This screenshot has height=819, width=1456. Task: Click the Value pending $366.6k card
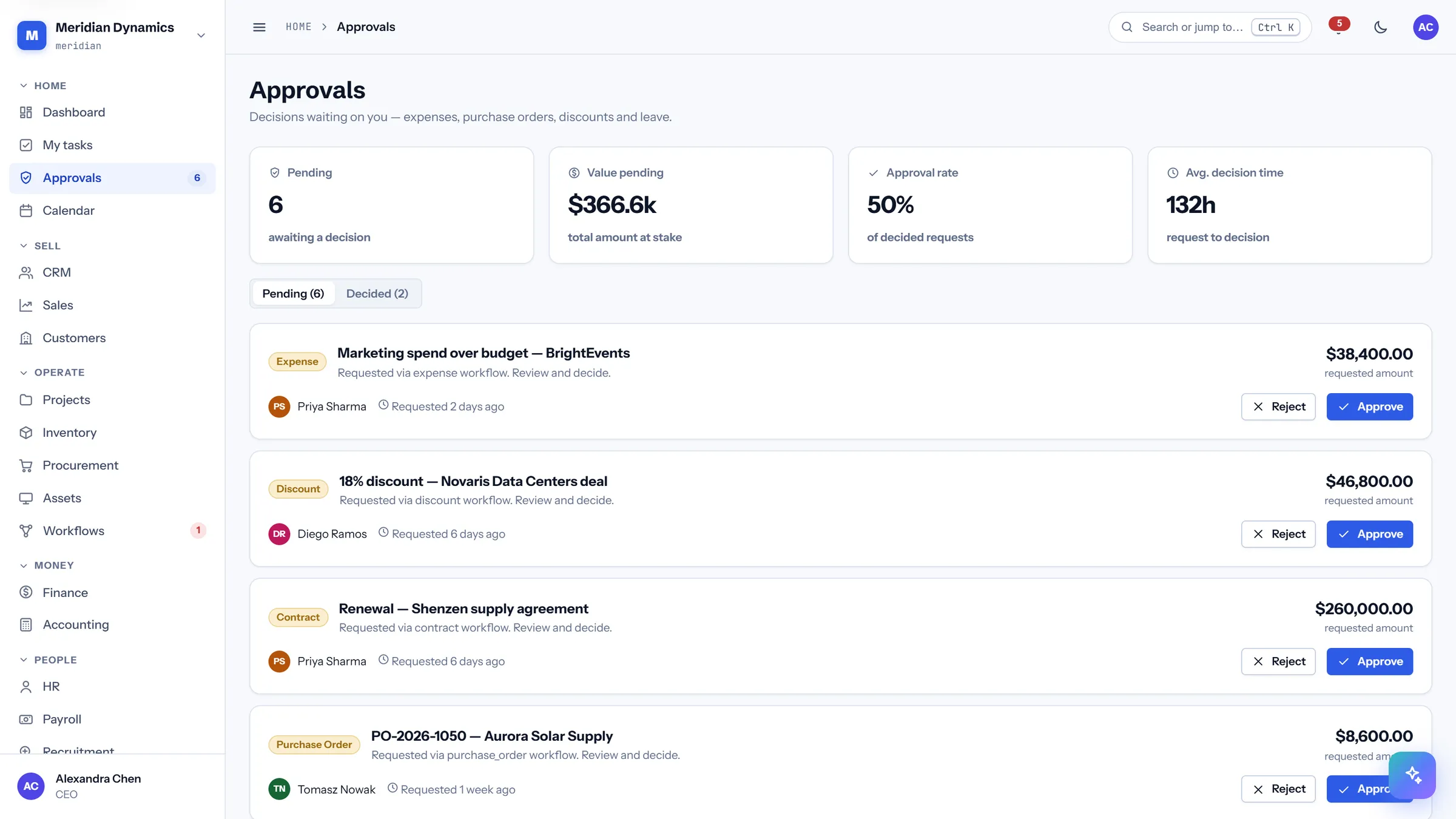pyautogui.click(x=690, y=205)
